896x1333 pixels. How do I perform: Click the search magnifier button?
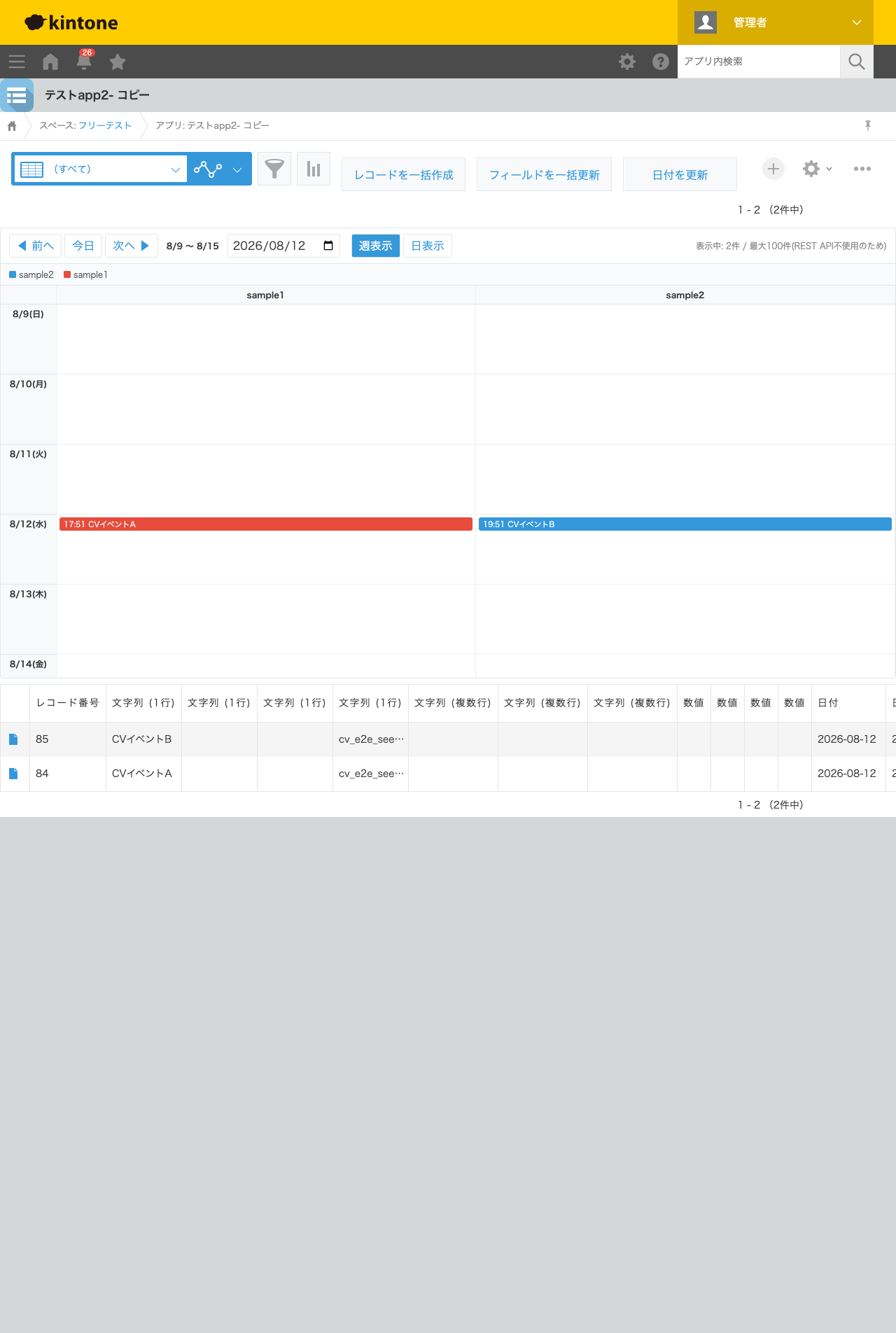pos(857,62)
